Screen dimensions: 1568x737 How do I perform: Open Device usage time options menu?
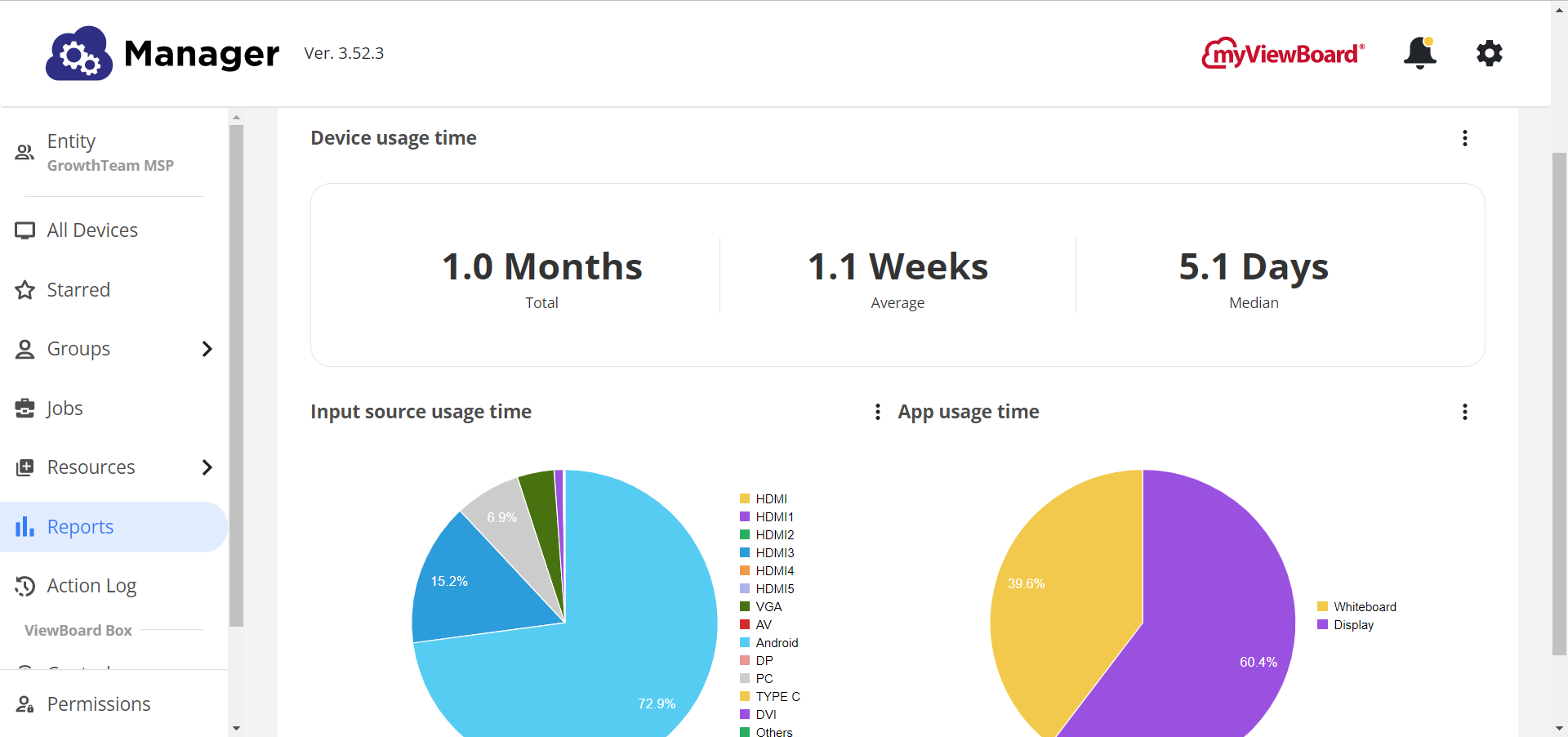tap(1465, 138)
